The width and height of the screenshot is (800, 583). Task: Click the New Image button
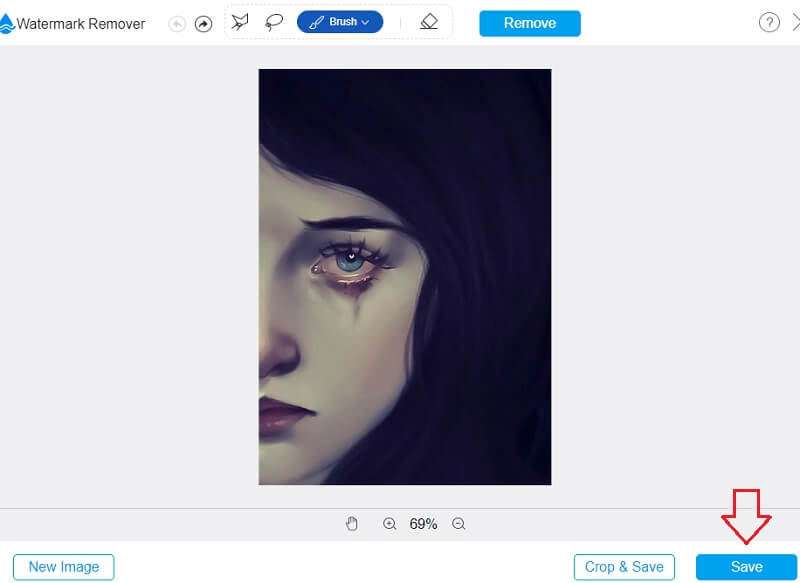coord(63,567)
